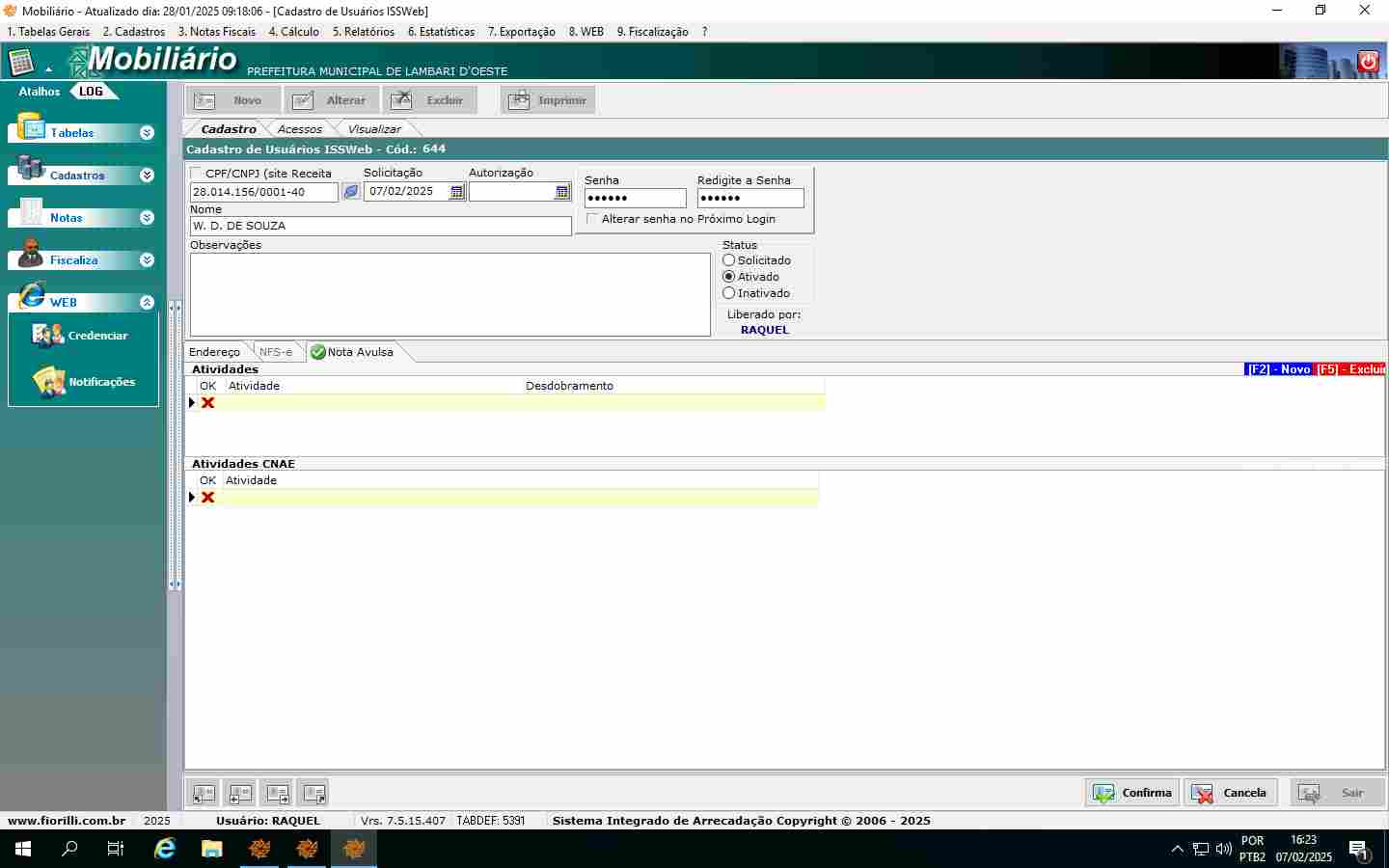Select the Inativado status radio button
The width and height of the screenshot is (1389, 868).
(x=729, y=293)
